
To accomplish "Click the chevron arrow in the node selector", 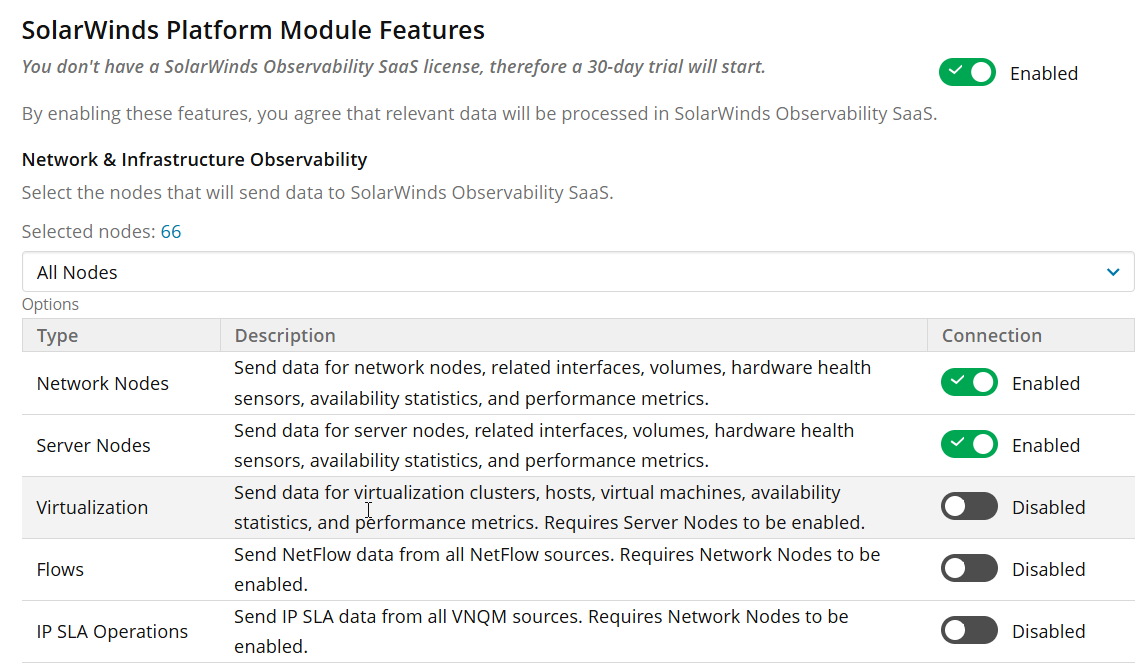I will 1113,272.
